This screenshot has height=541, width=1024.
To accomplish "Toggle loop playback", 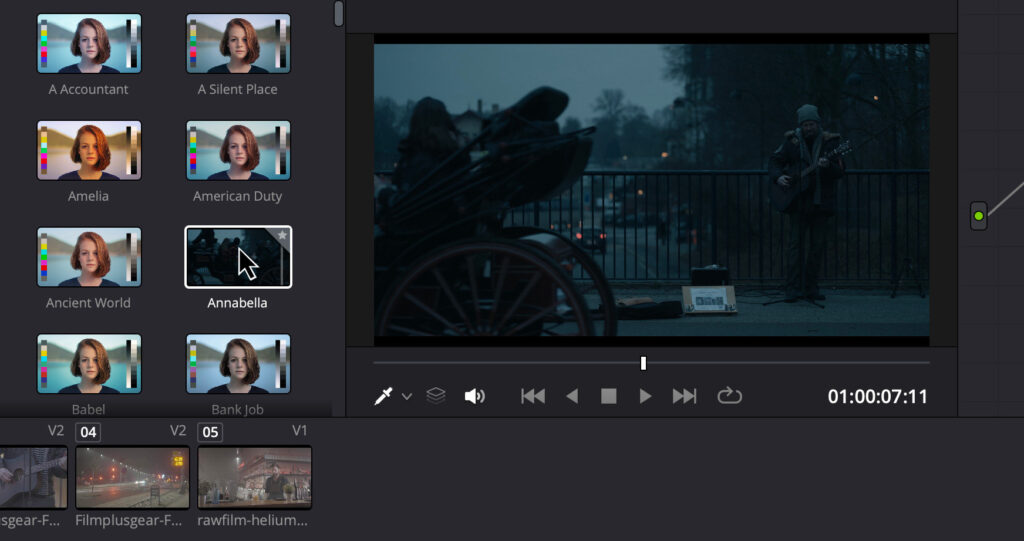I will (730, 396).
